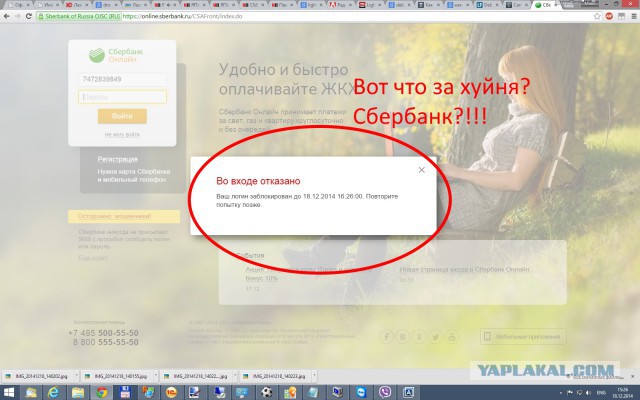Screen dimensions: 640x400
Task: Open the floppy disk app in the taskbar
Action: point(125,393)
